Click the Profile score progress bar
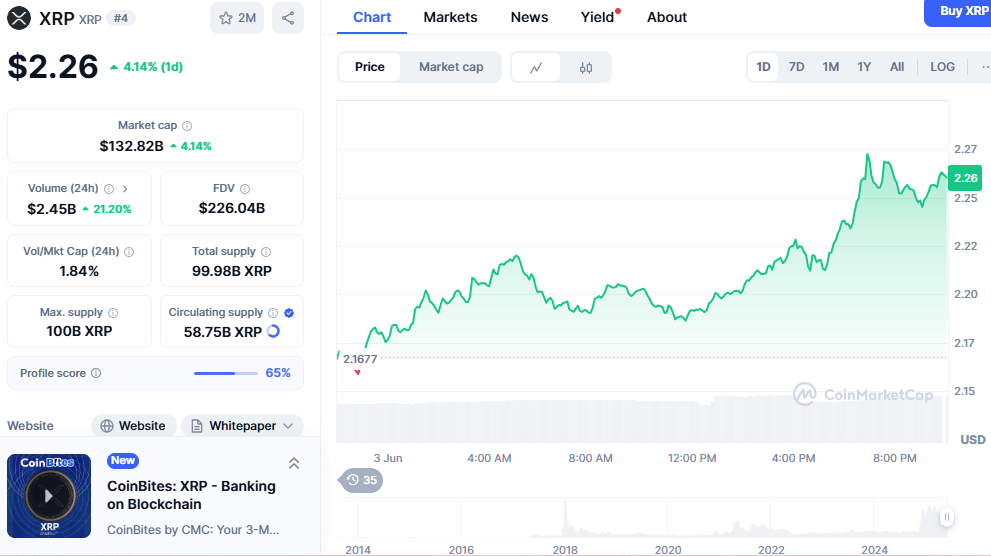This screenshot has width=991, height=556. (226, 373)
